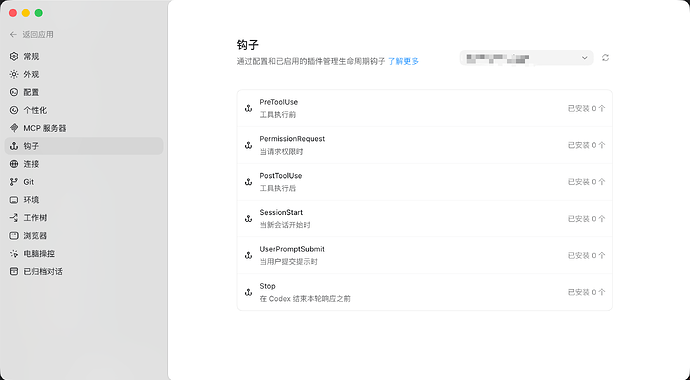Click the 外观 sun icon
The width and height of the screenshot is (690, 380).
[x=14, y=74]
